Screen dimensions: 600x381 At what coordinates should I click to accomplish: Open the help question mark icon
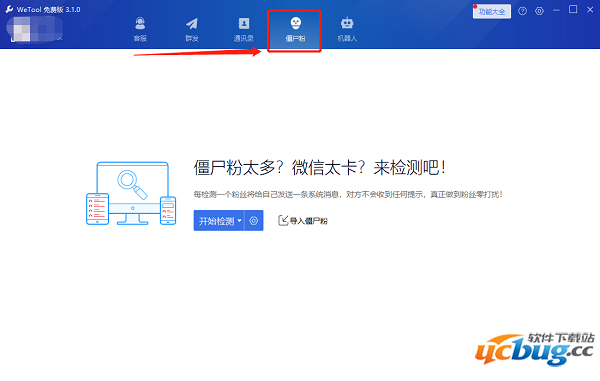[522, 11]
